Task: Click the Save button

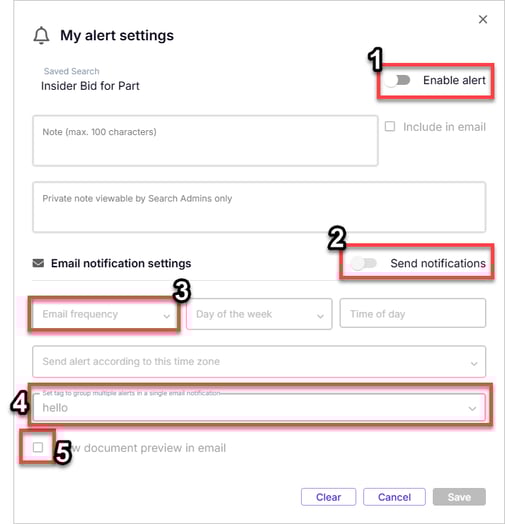Action: click(x=459, y=497)
